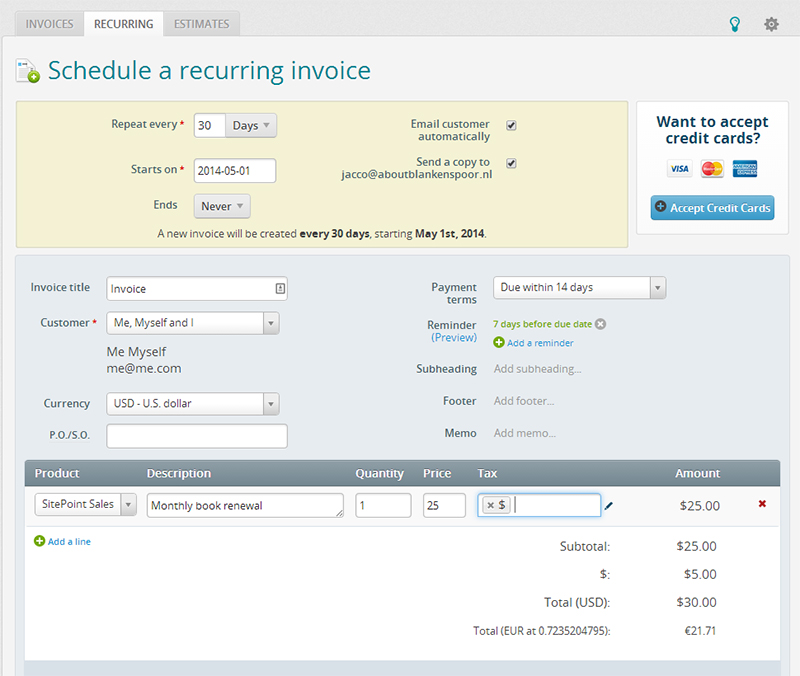Click the Add a reminder link
The height and width of the screenshot is (676, 800).
click(539, 343)
